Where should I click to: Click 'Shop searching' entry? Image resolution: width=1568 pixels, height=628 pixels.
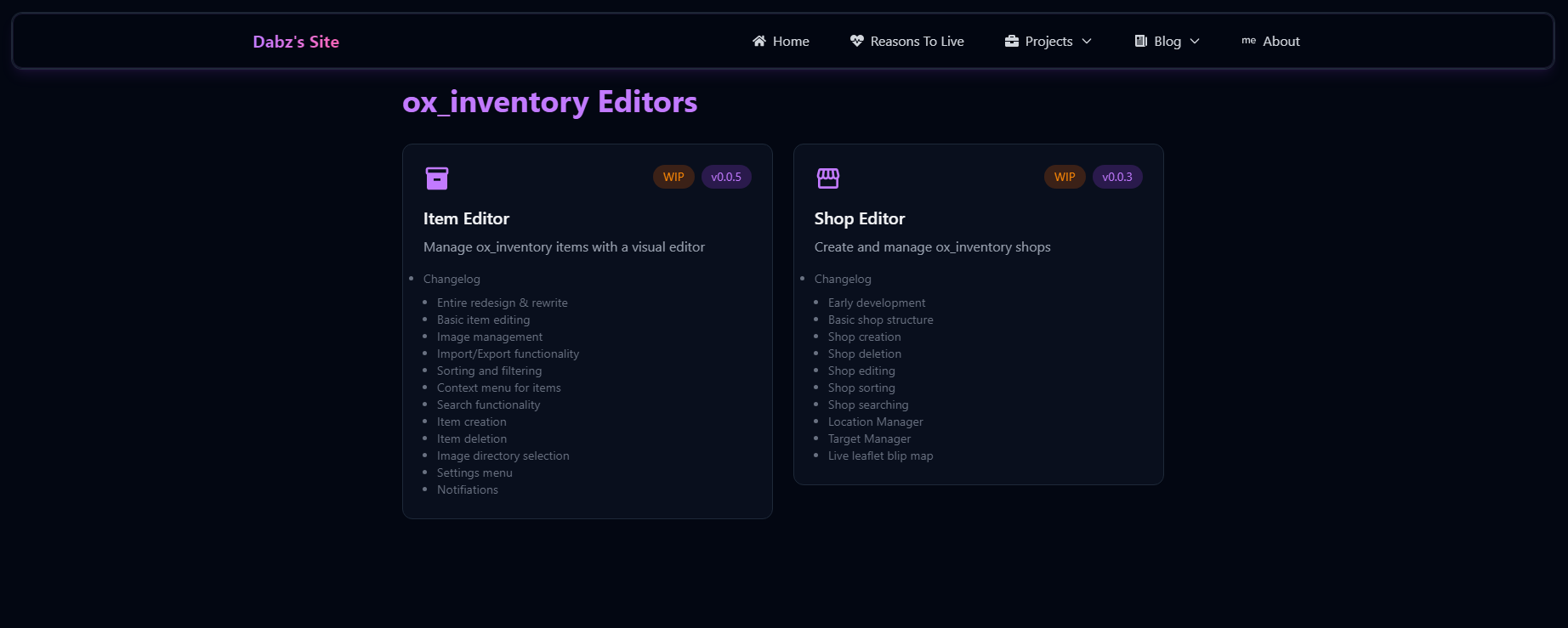[868, 405]
